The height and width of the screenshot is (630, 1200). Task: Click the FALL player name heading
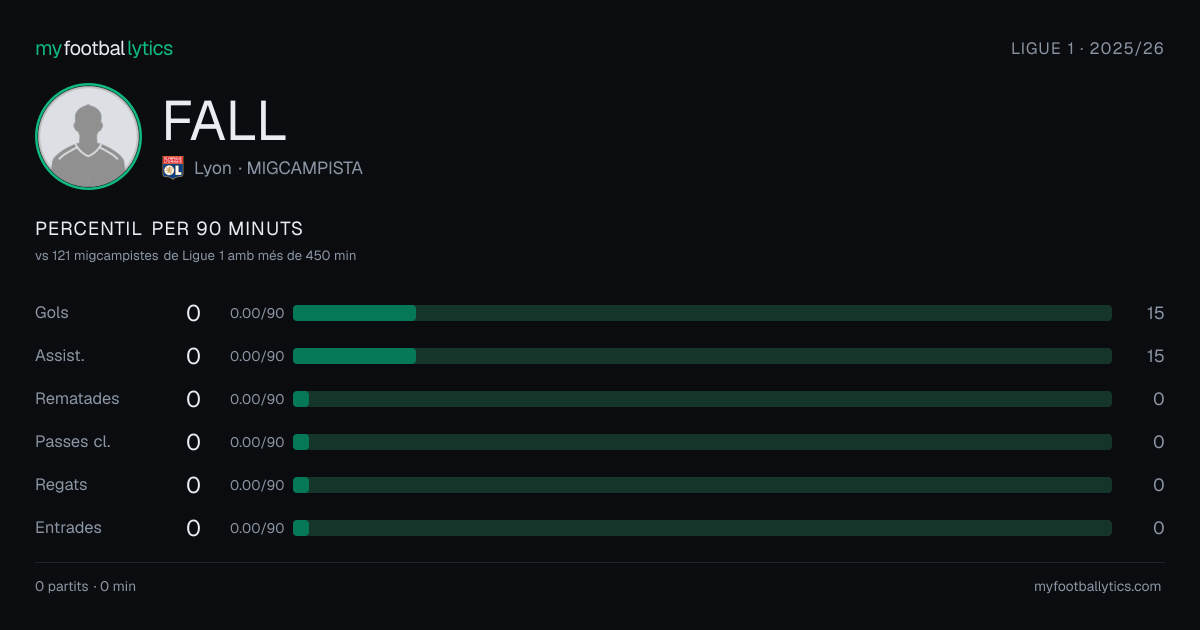tap(224, 121)
